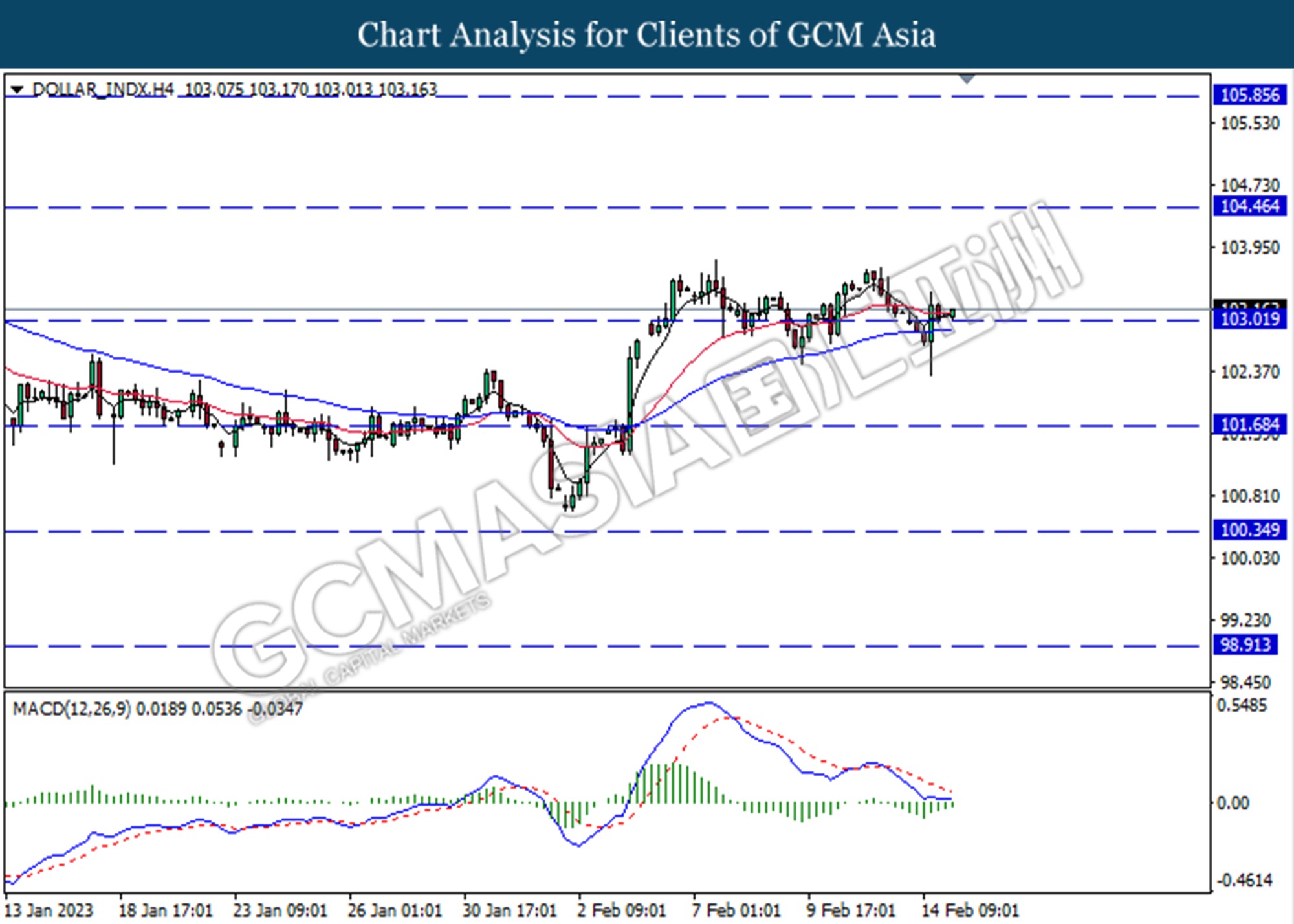Viewport: 1294px width, 924px height.
Task: Click the DOLLAR_INDX.H4 symbol title text
Action: pyautogui.click(x=104, y=89)
